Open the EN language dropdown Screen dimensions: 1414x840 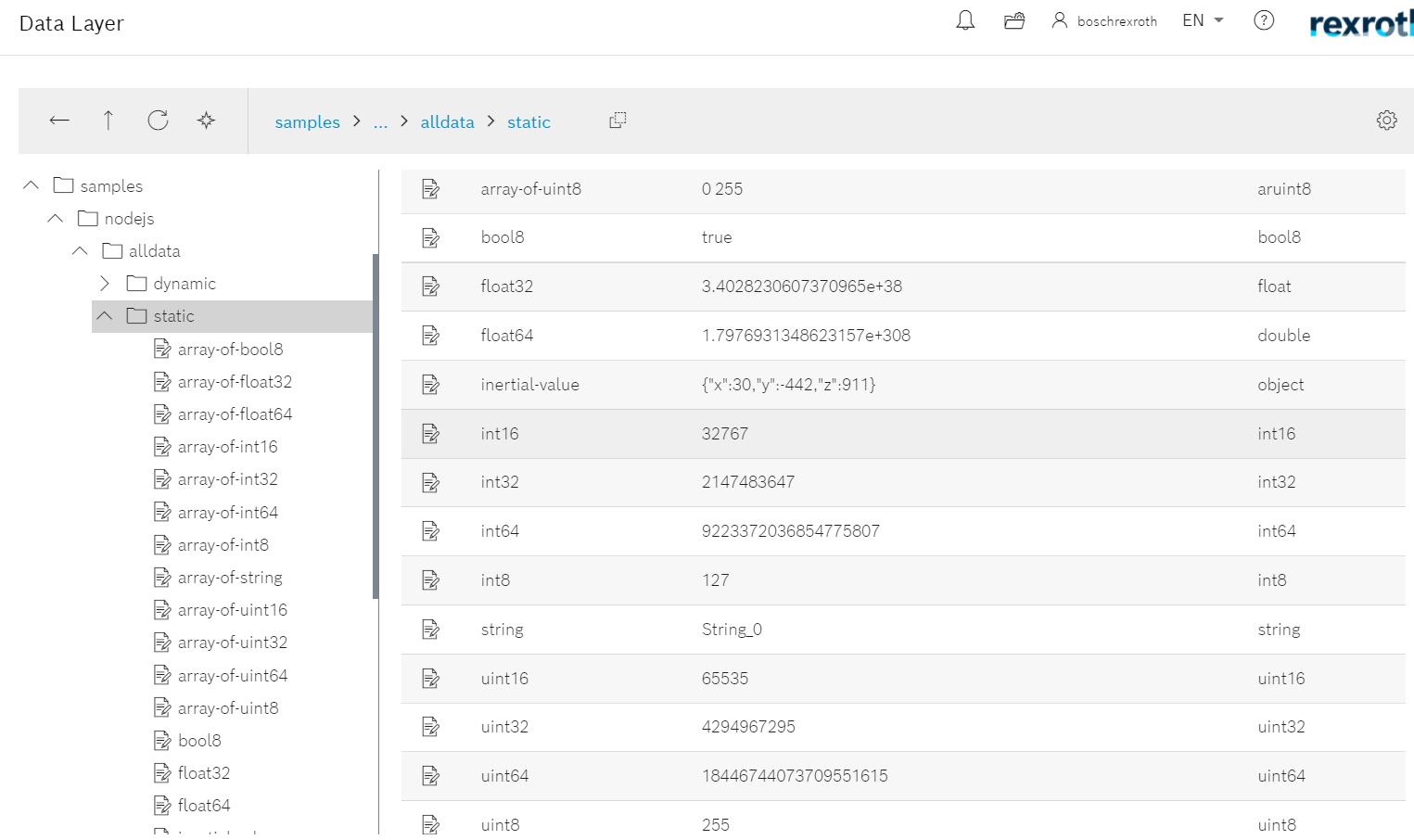[1202, 20]
